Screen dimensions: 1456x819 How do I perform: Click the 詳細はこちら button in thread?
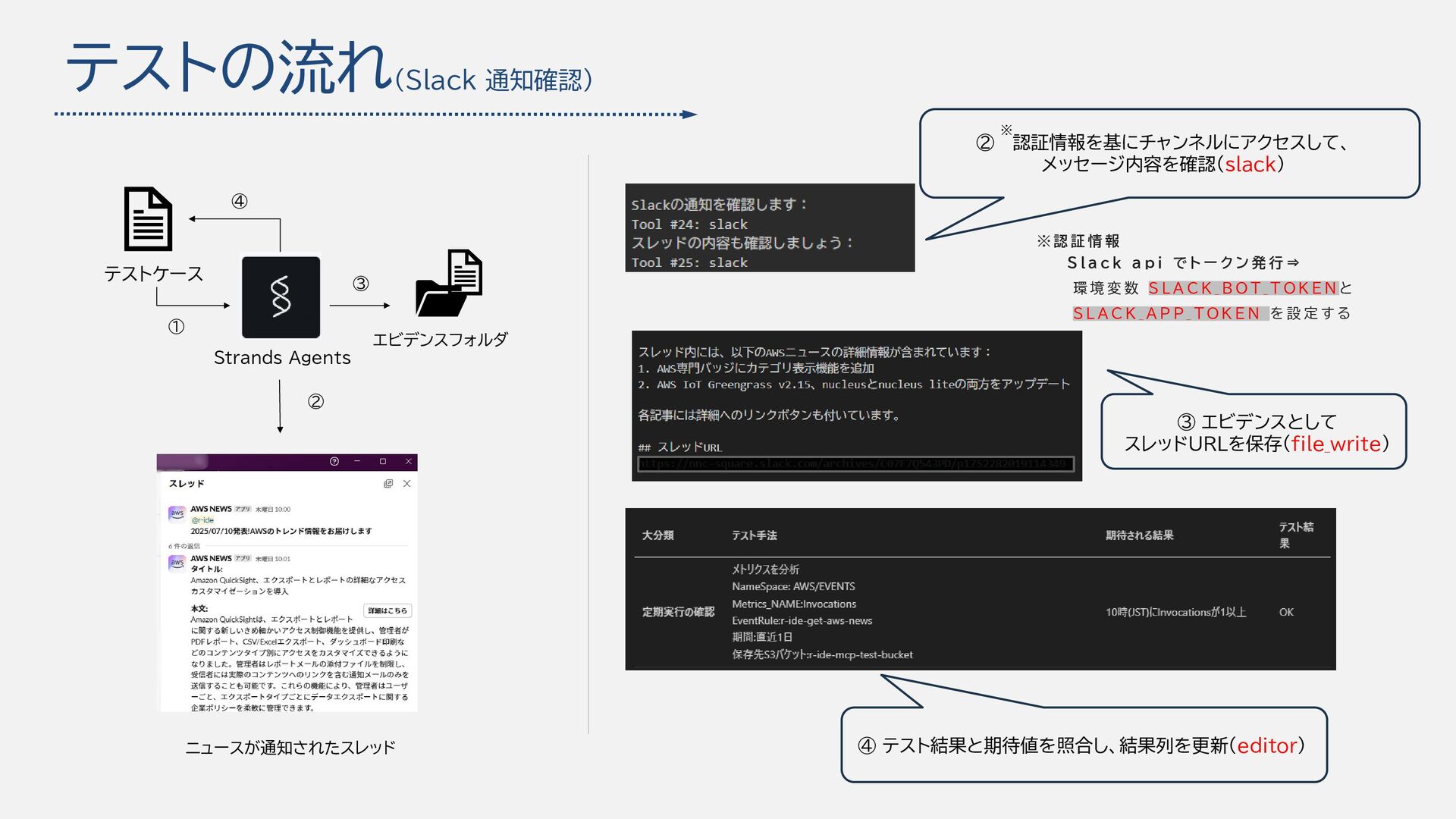point(388,610)
